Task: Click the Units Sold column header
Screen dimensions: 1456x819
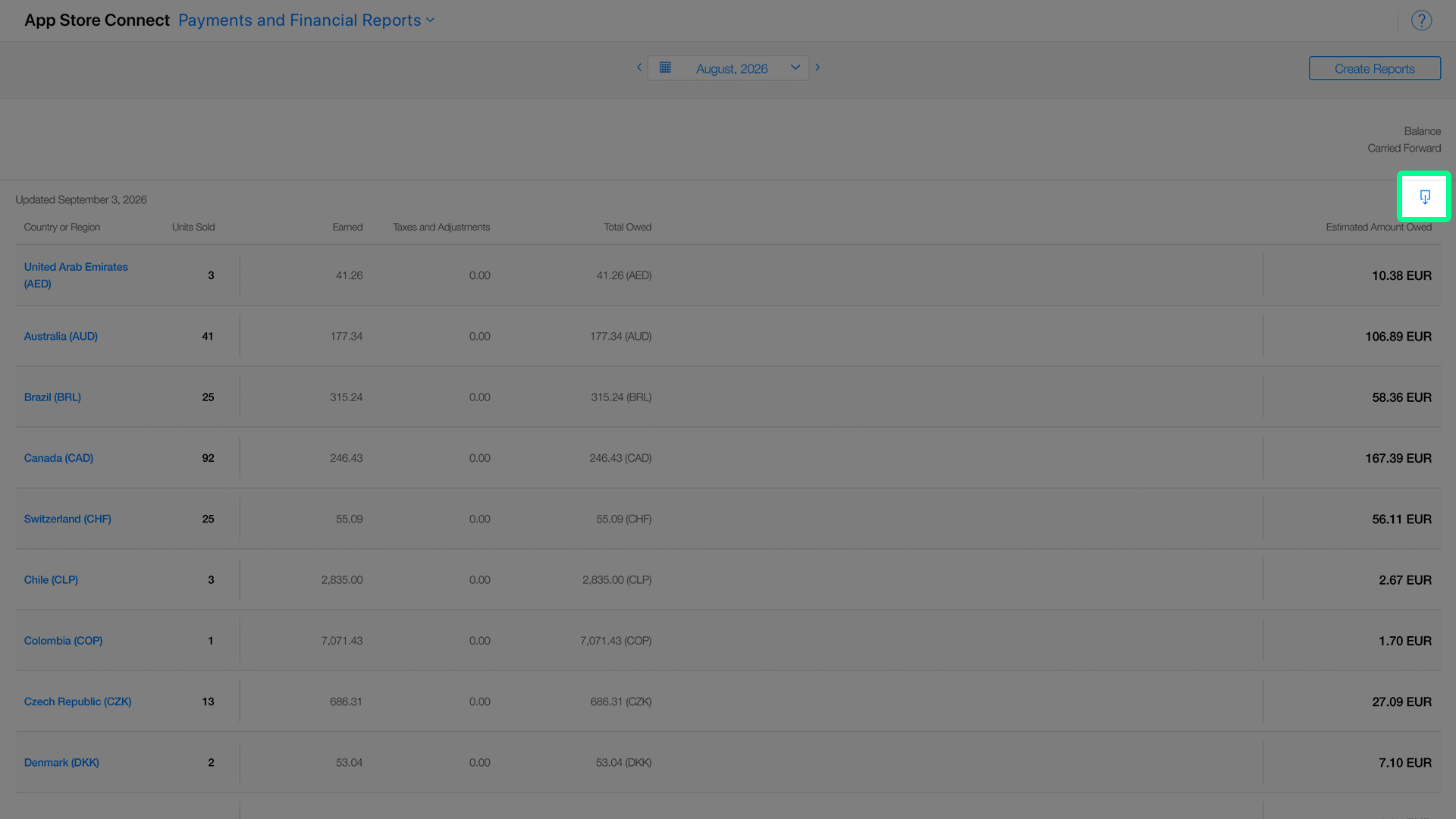Action: click(x=193, y=227)
